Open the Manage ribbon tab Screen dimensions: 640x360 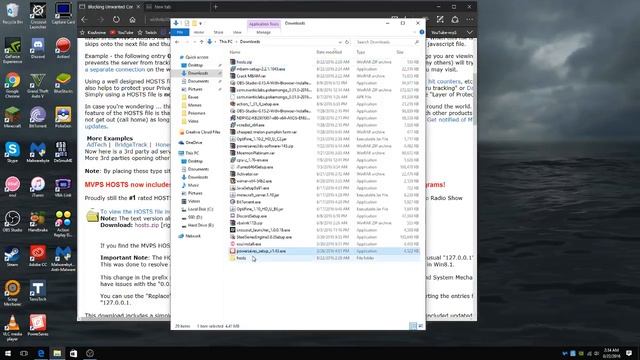263,32
